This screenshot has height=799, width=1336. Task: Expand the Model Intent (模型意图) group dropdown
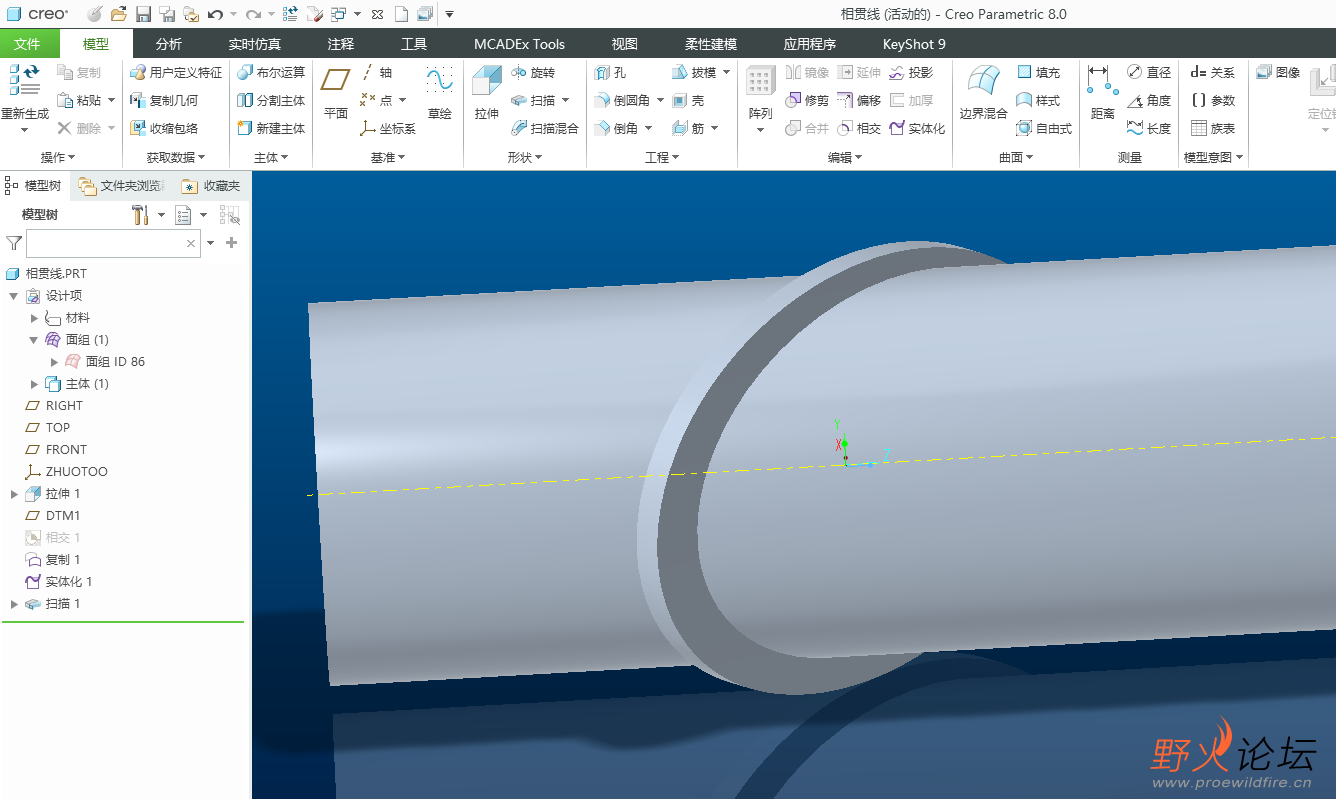click(x=1214, y=157)
